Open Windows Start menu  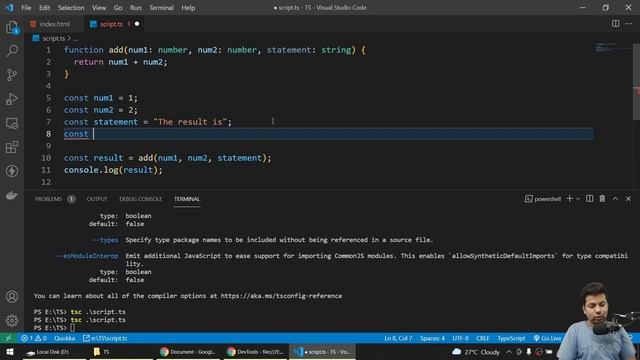[x=9, y=351]
